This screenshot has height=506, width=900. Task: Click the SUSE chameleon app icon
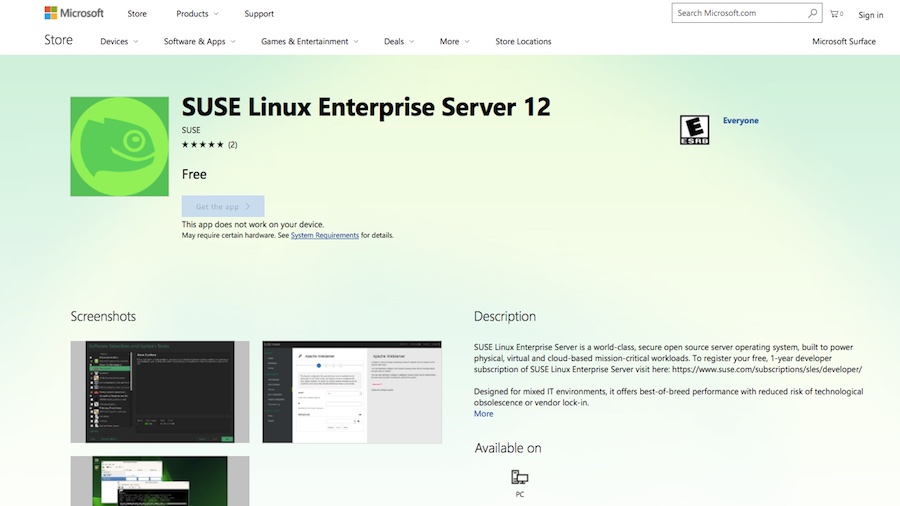tap(119, 146)
